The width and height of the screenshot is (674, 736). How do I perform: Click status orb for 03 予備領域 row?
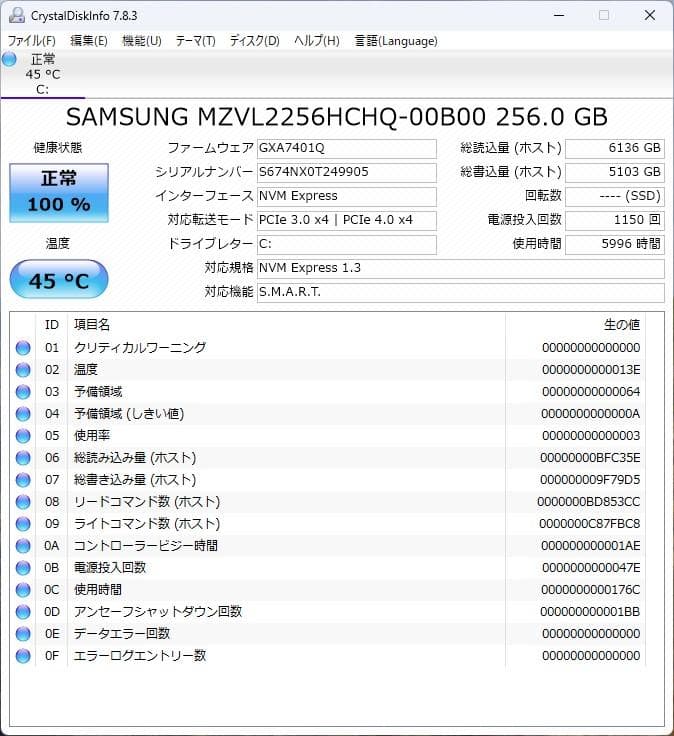23,392
